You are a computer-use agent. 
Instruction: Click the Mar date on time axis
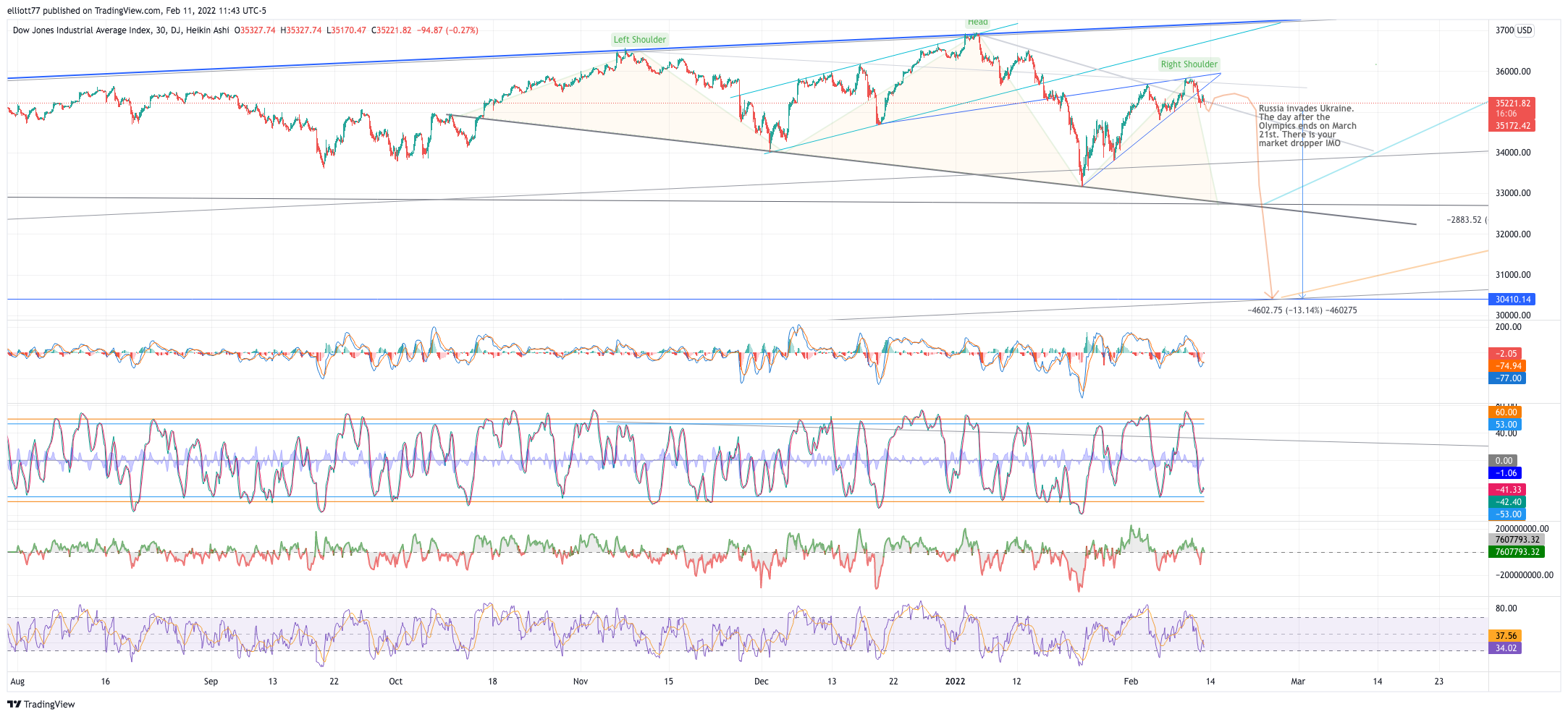point(1298,682)
